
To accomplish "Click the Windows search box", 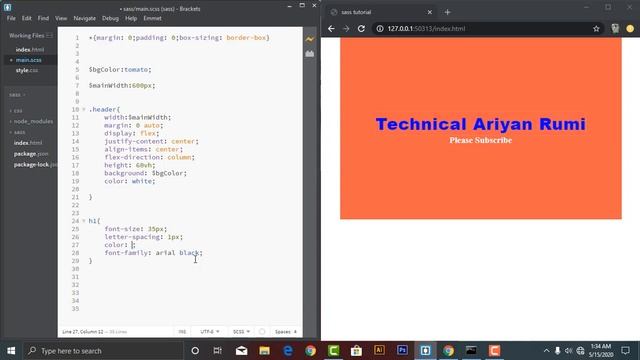I will coord(103,351).
